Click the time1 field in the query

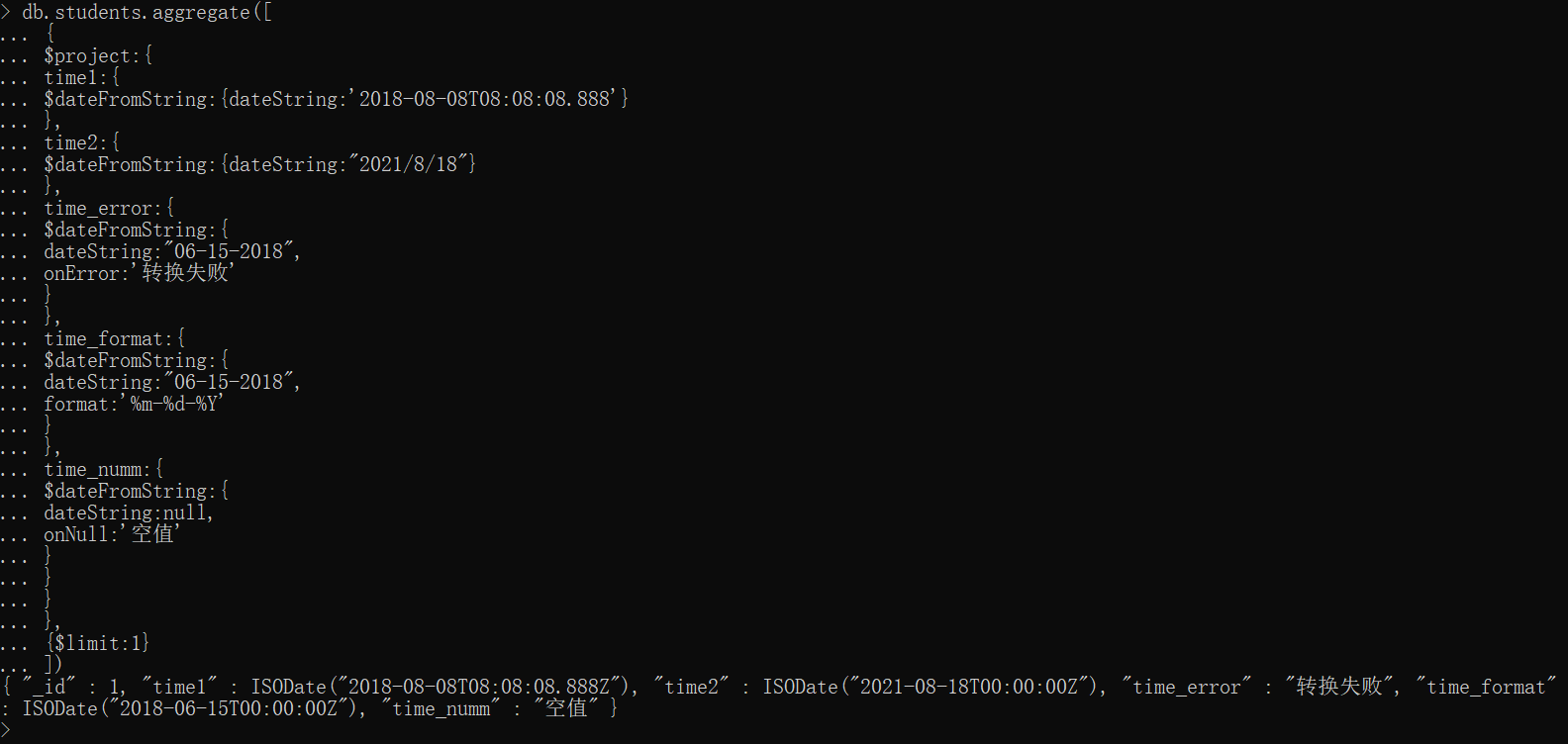69,78
